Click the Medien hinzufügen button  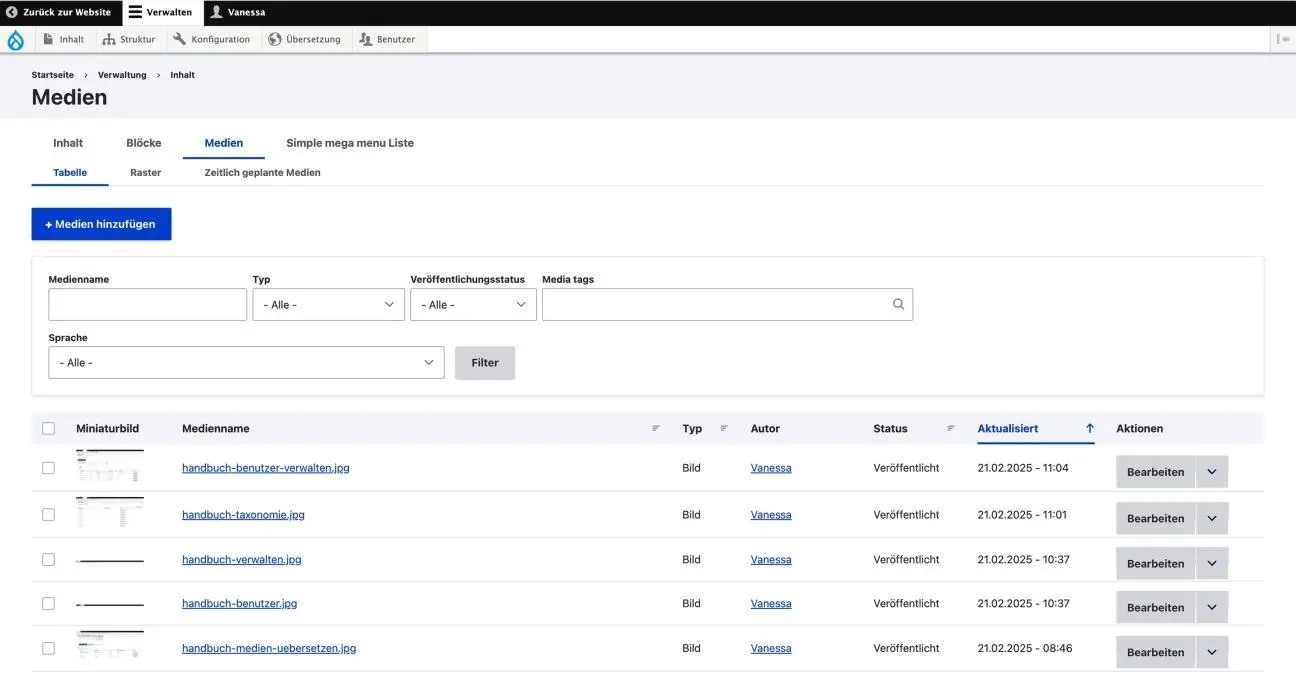101,224
